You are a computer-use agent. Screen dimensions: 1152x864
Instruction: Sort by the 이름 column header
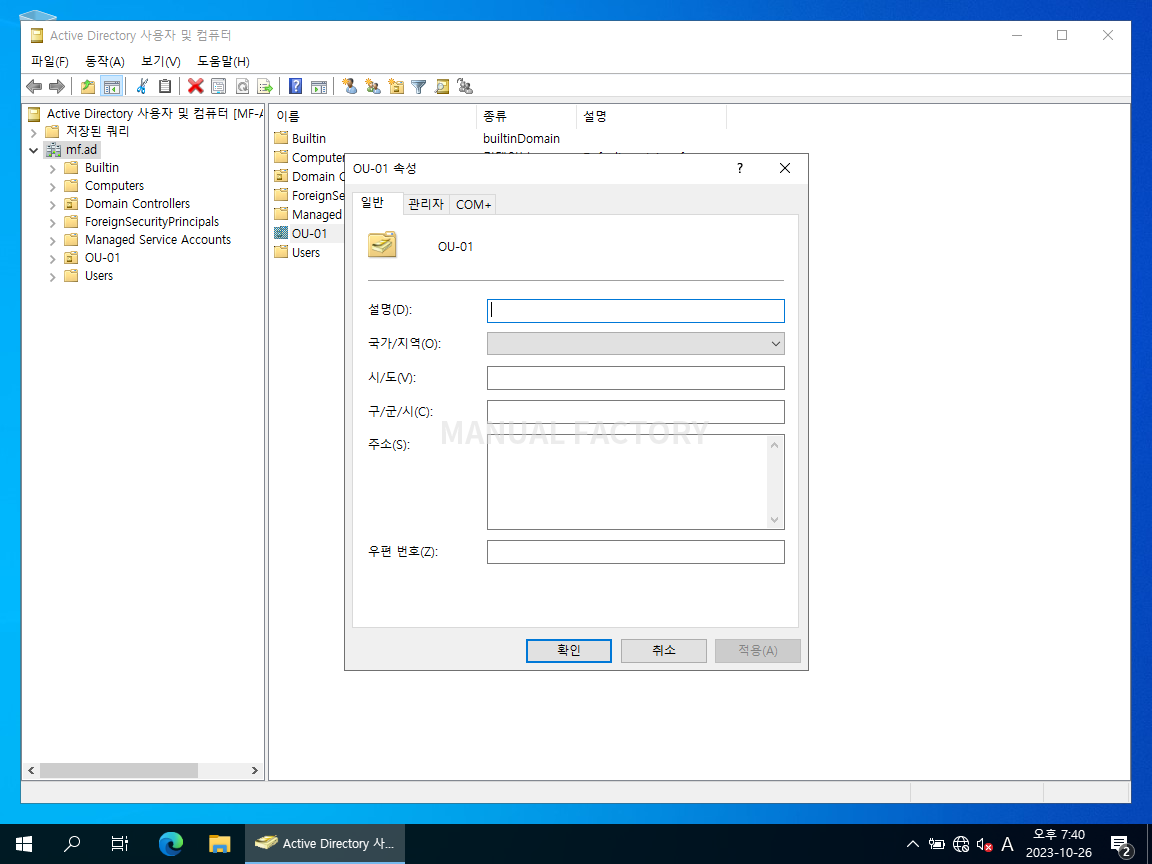[x=373, y=116]
